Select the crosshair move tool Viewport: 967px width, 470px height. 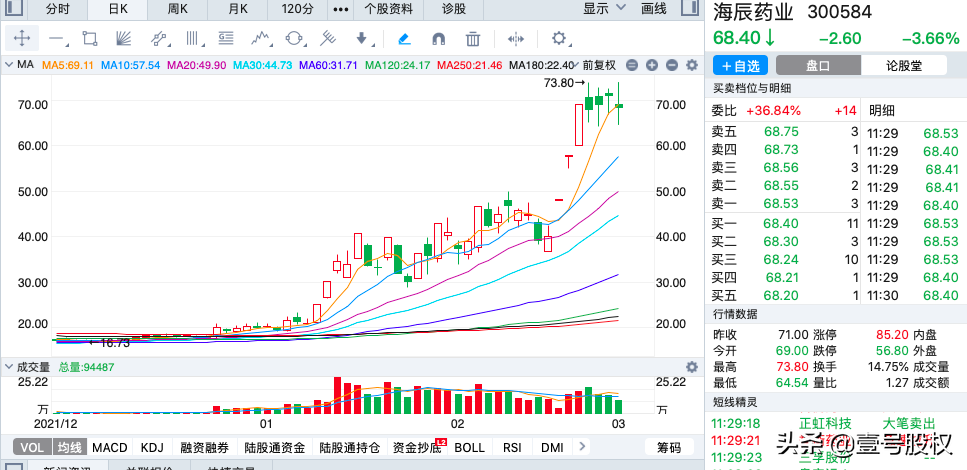pos(23,39)
